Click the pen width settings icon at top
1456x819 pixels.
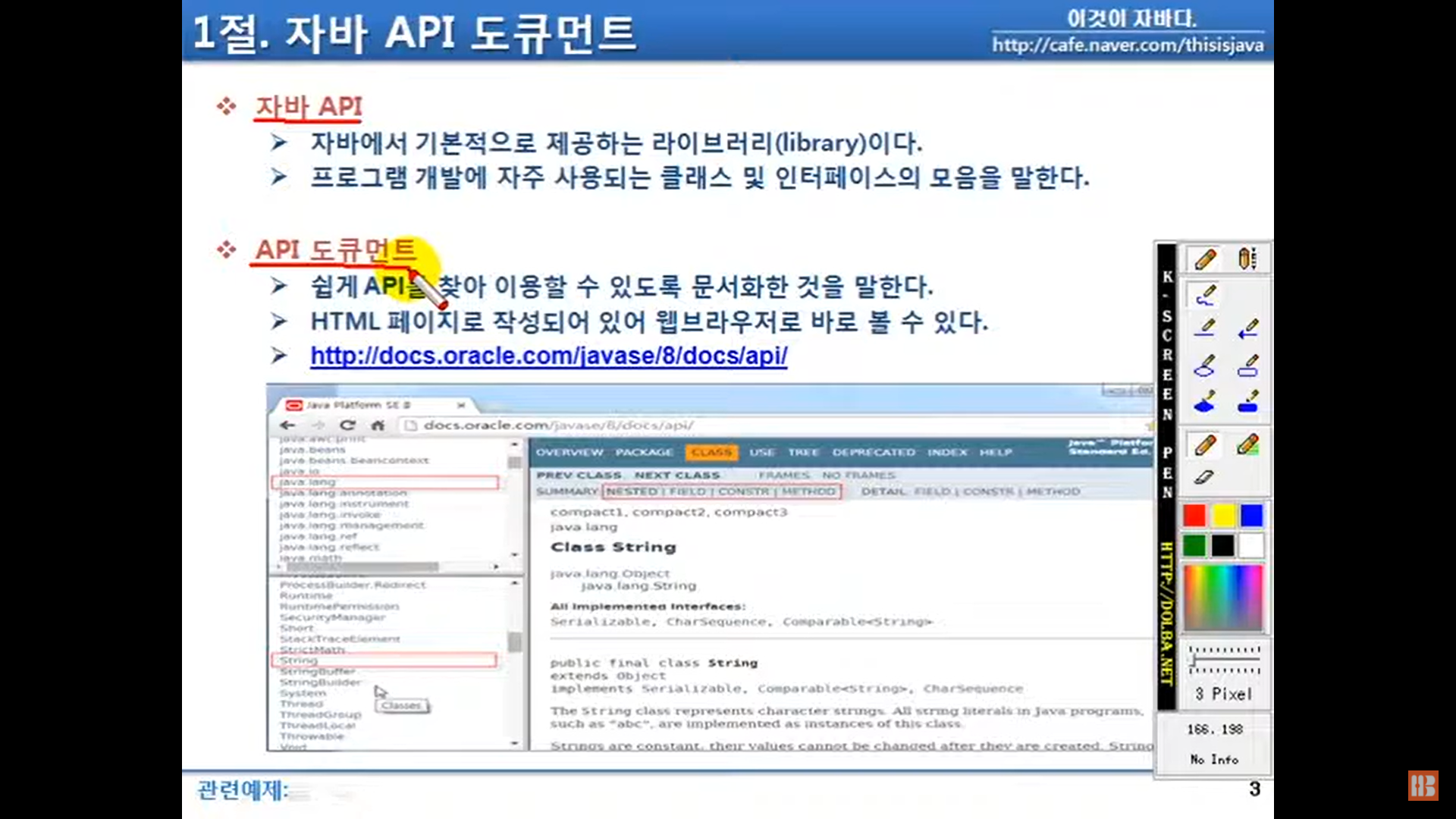(1247, 259)
